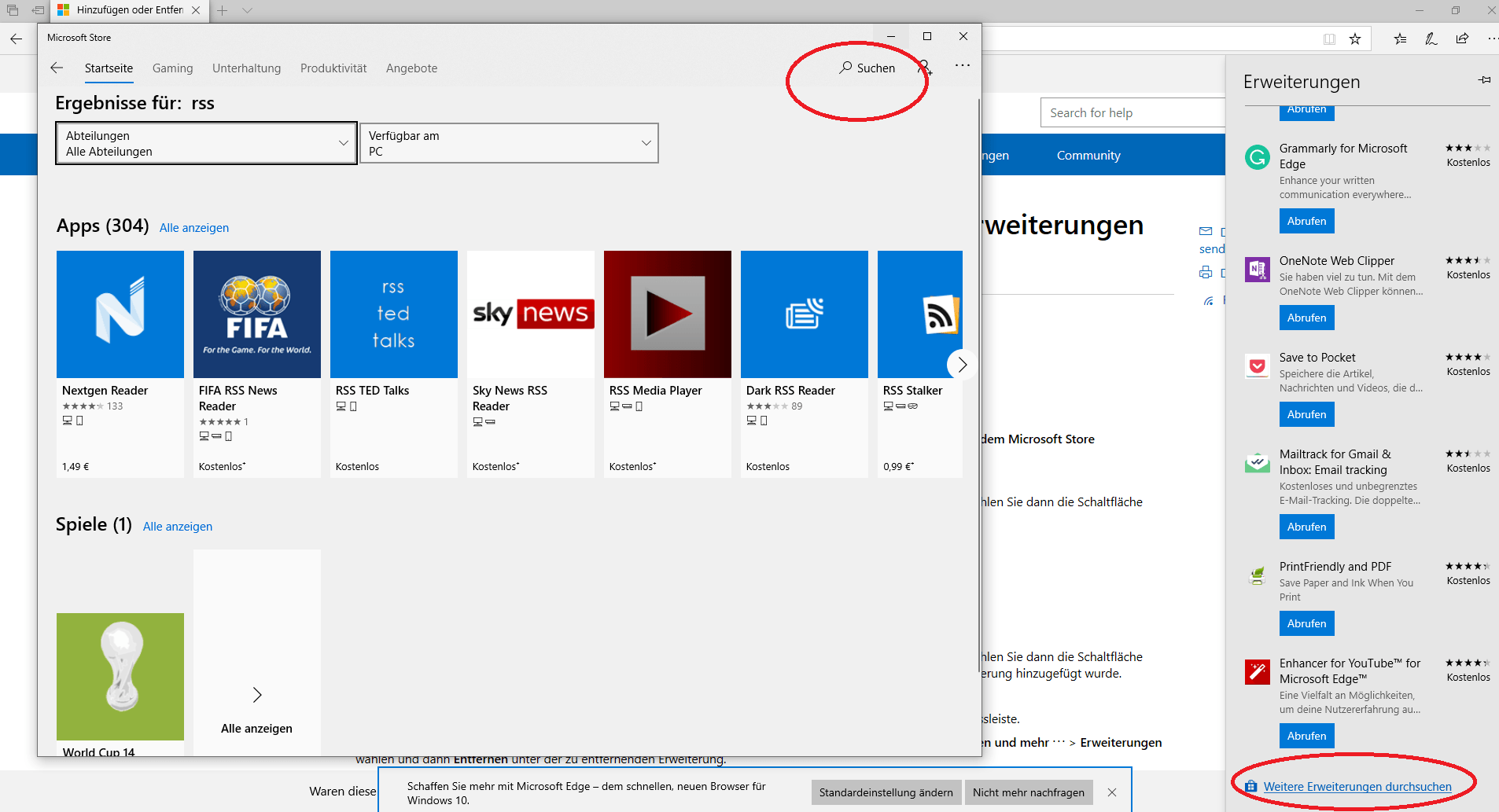
Task: Click the OneNote Web Clipper icon
Action: click(1258, 270)
